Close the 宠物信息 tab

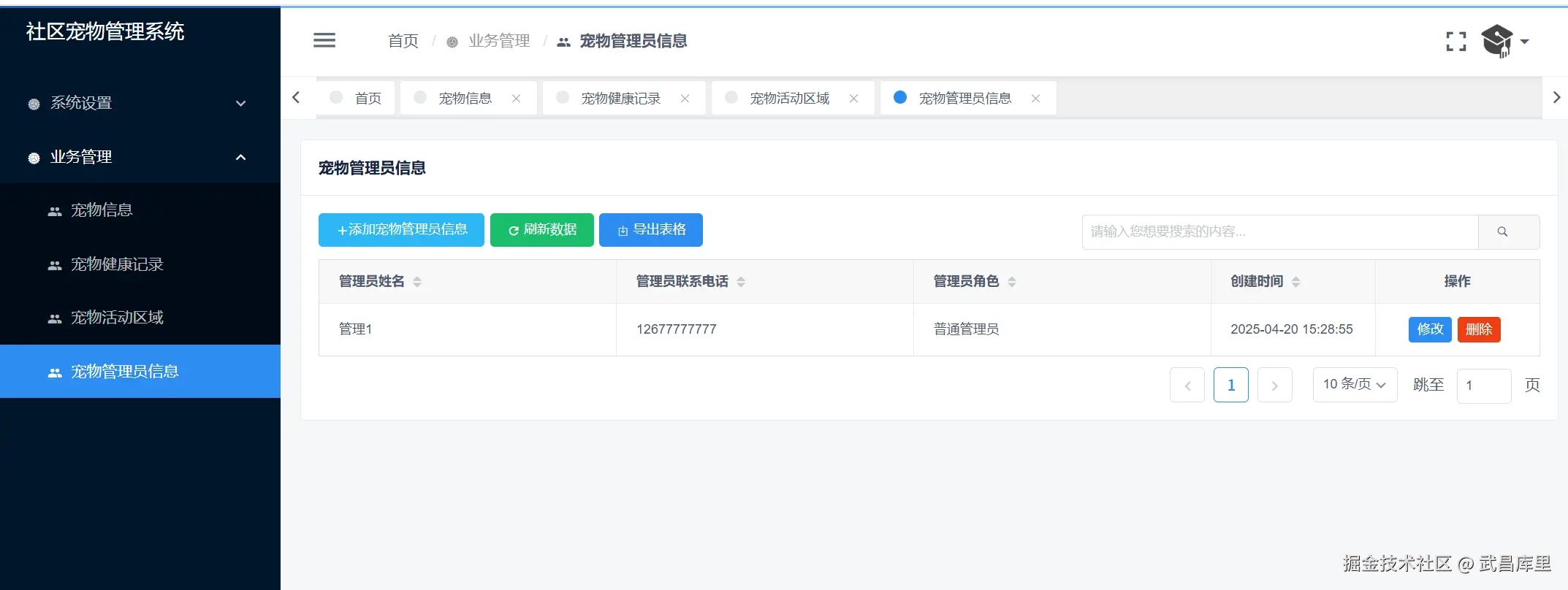click(516, 99)
